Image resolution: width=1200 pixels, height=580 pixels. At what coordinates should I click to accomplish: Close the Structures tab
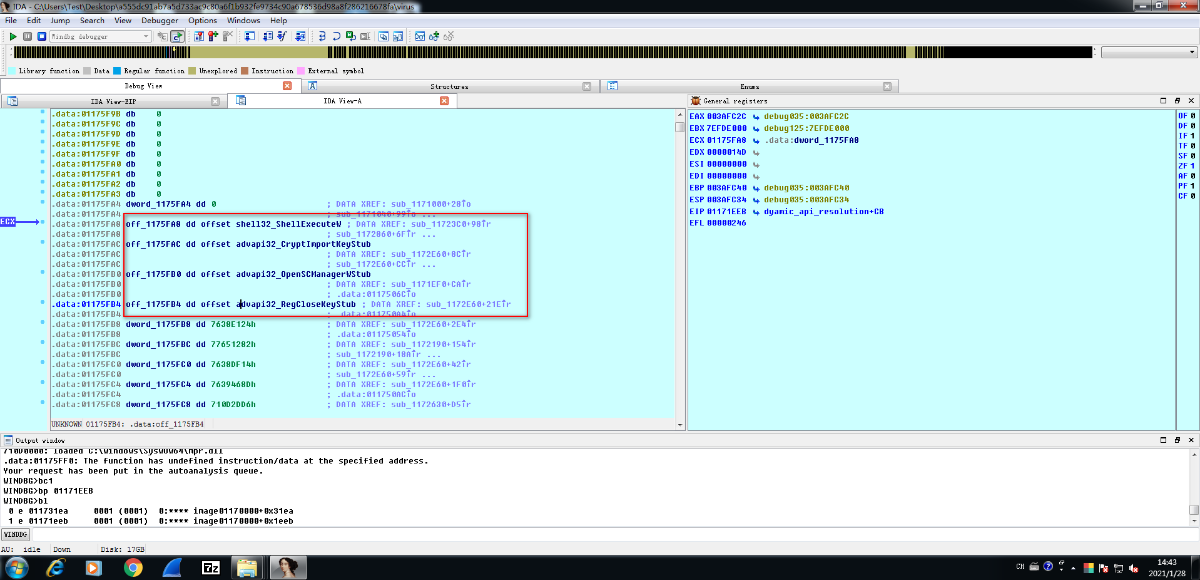[x=588, y=86]
